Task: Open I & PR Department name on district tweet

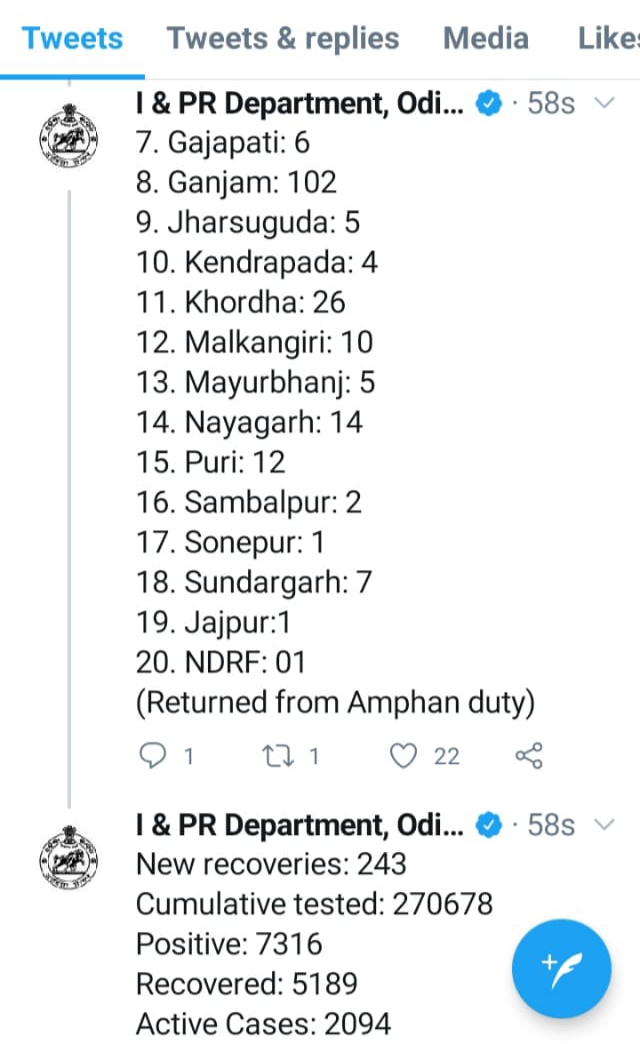Action: [x=300, y=103]
